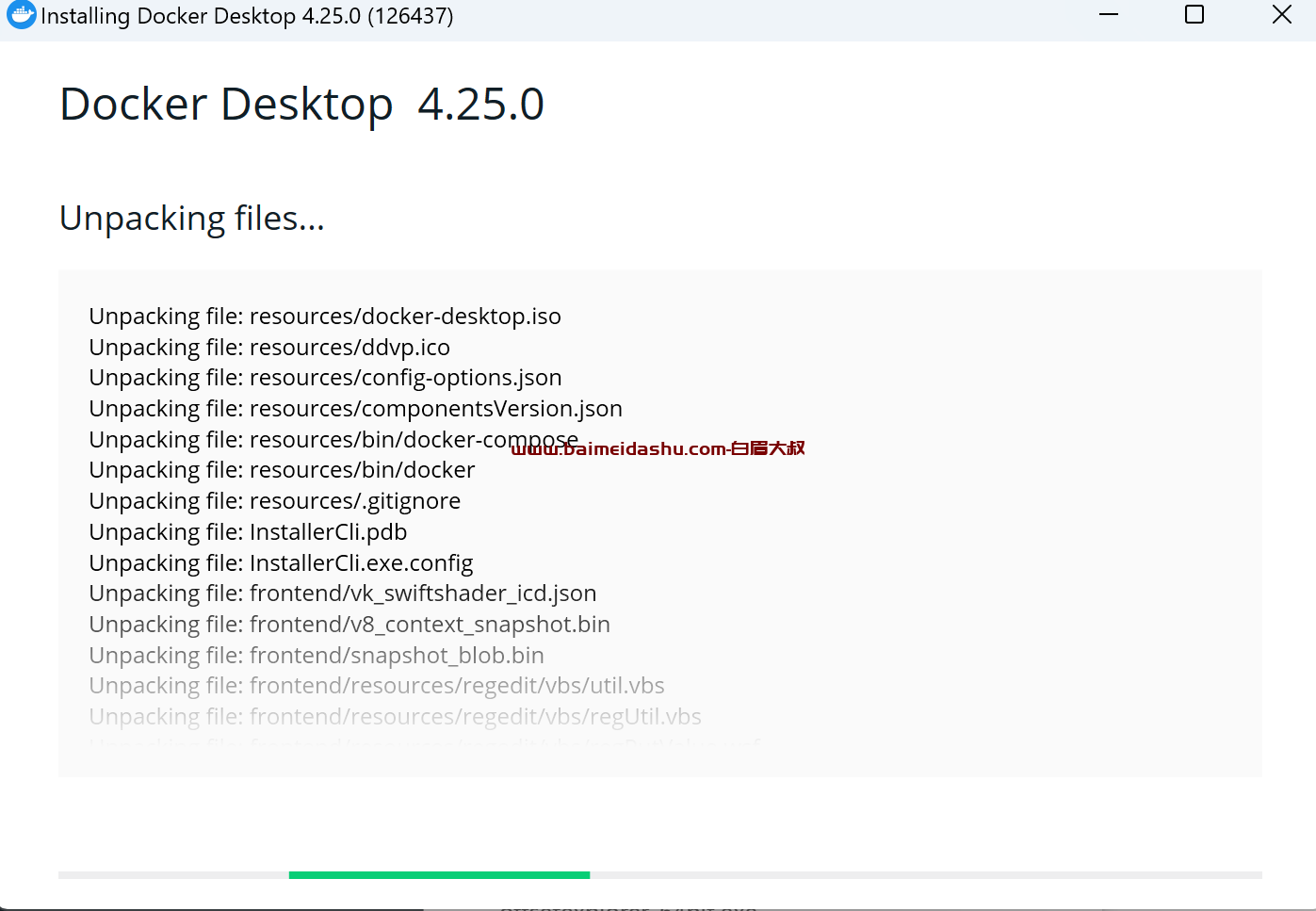The width and height of the screenshot is (1316, 911).
Task: Maximize the Docker Desktop installer window
Action: point(1194,14)
